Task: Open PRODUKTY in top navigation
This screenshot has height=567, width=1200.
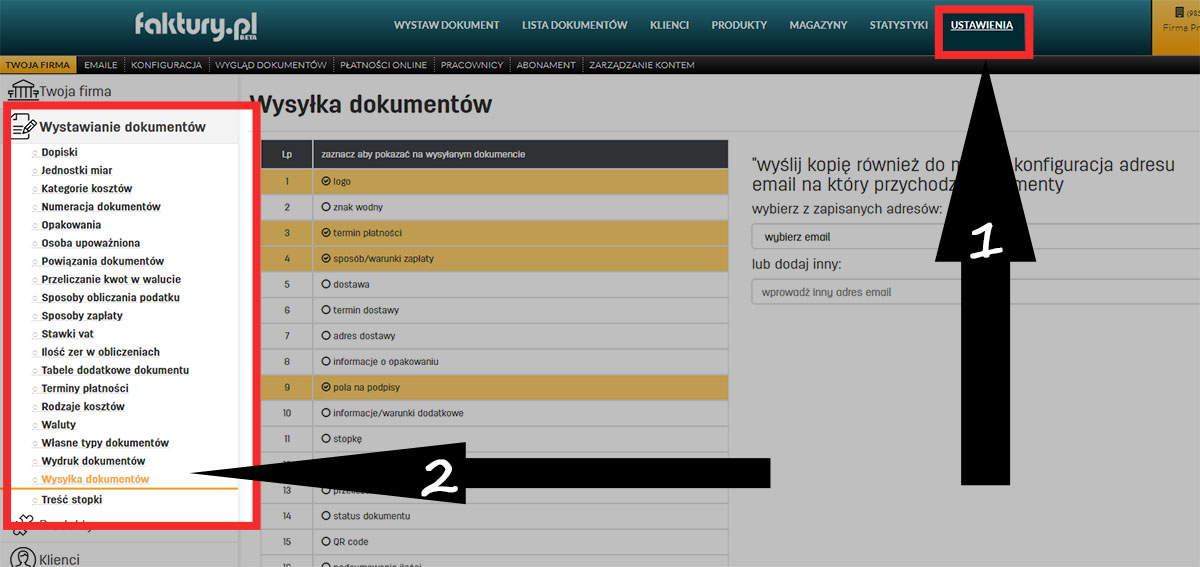Action: click(x=739, y=25)
